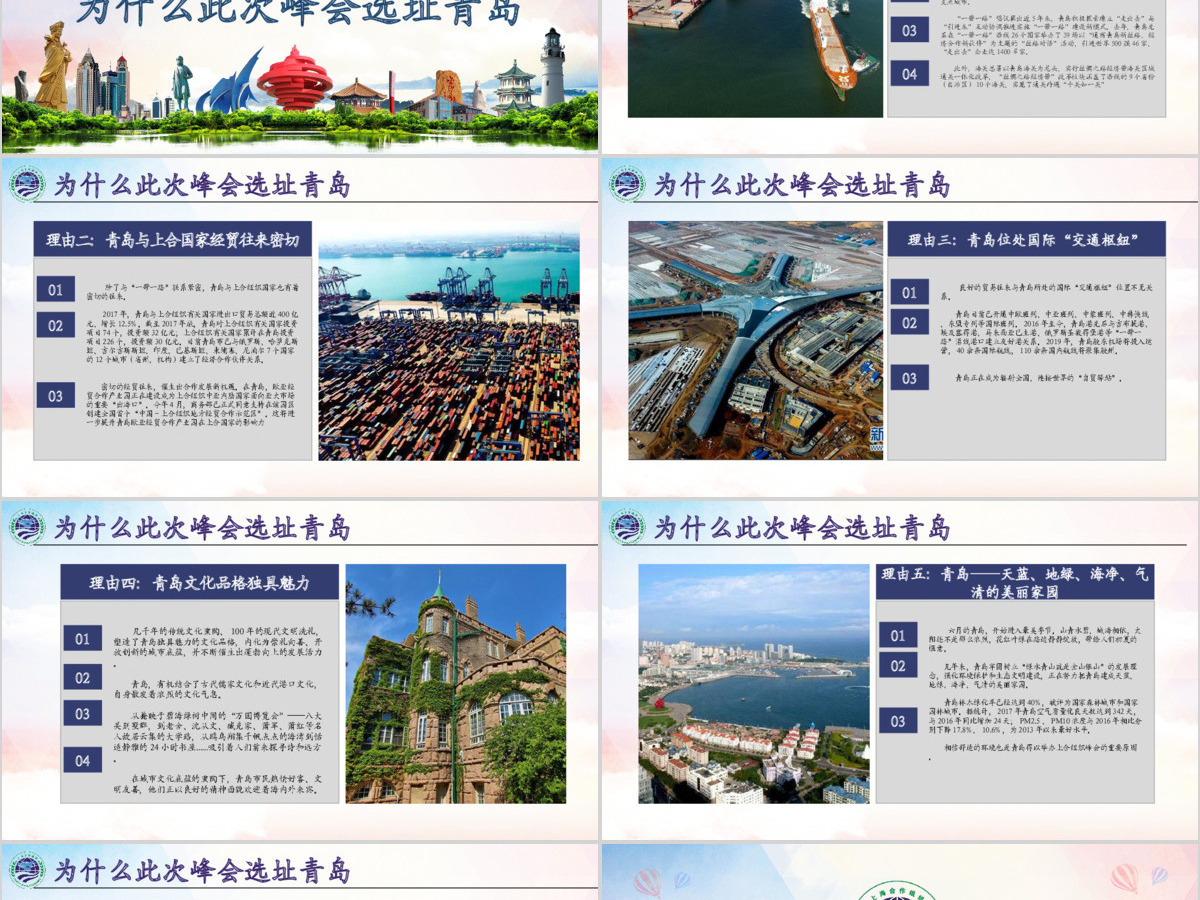Click the 03 badge on the top-right harbor slide
1200x900 pixels.
tap(909, 30)
